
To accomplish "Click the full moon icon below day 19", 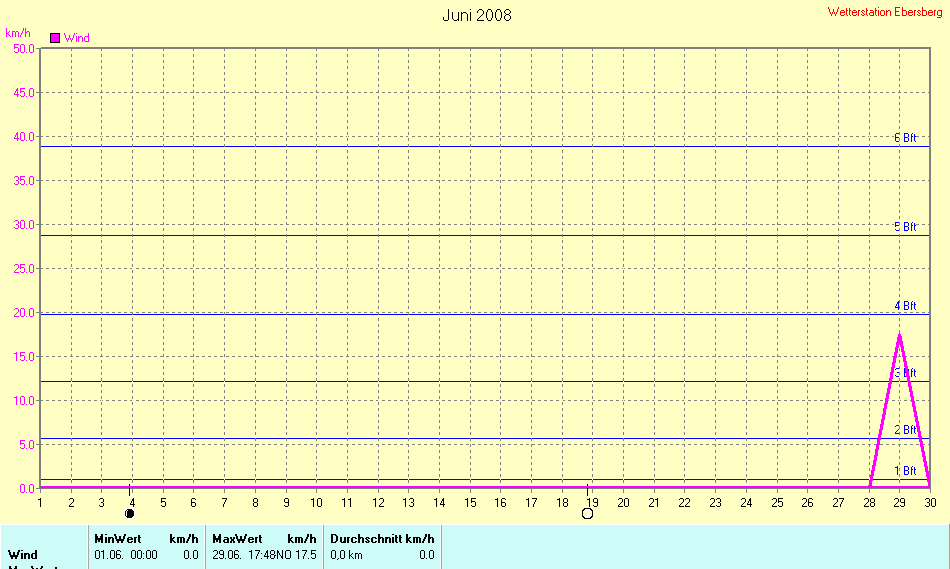I will 587,514.
